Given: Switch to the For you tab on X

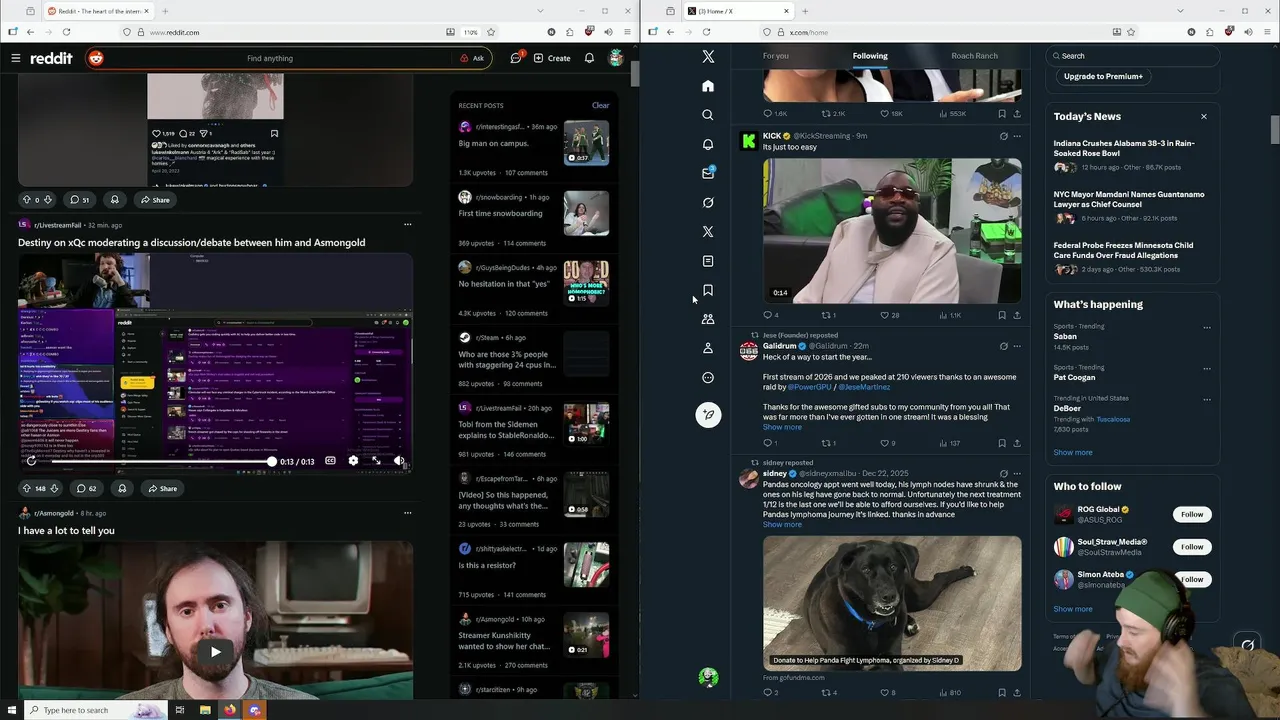Looking at the screenshot, I should tap(775, 56).
